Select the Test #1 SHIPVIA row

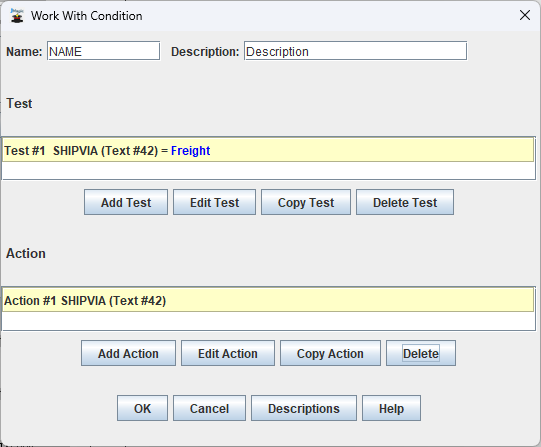(268, 150)
